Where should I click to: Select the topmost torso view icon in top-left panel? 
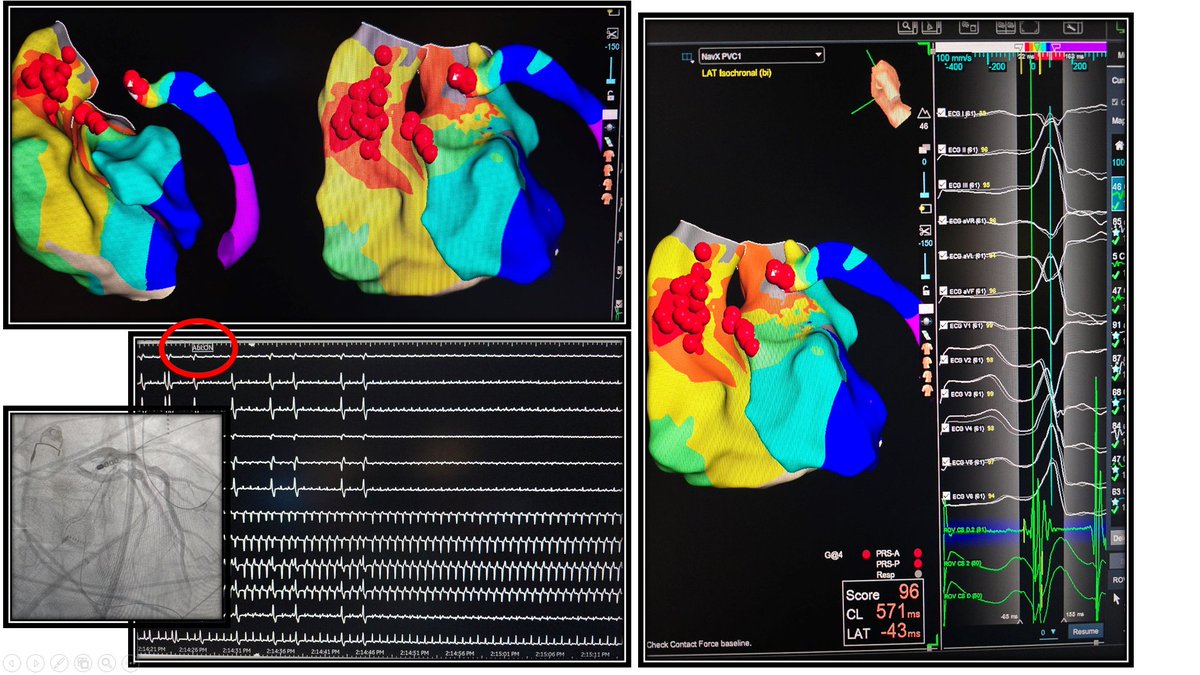point(609,156)
